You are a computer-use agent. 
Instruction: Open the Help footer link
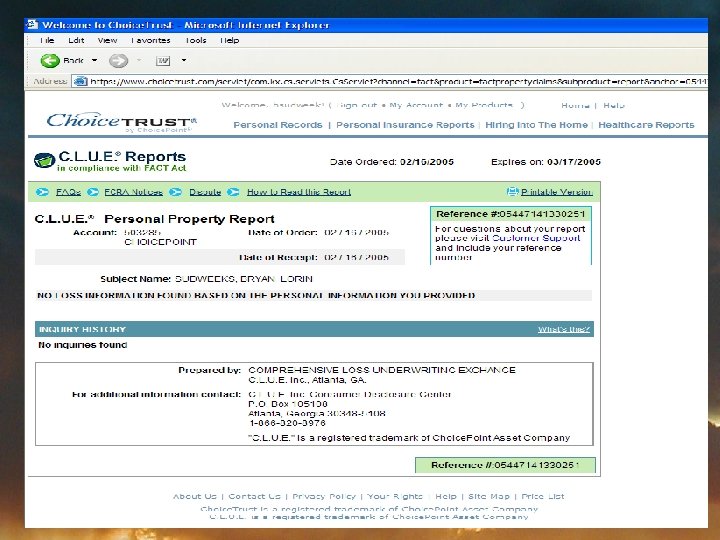(x=446, y=496)
